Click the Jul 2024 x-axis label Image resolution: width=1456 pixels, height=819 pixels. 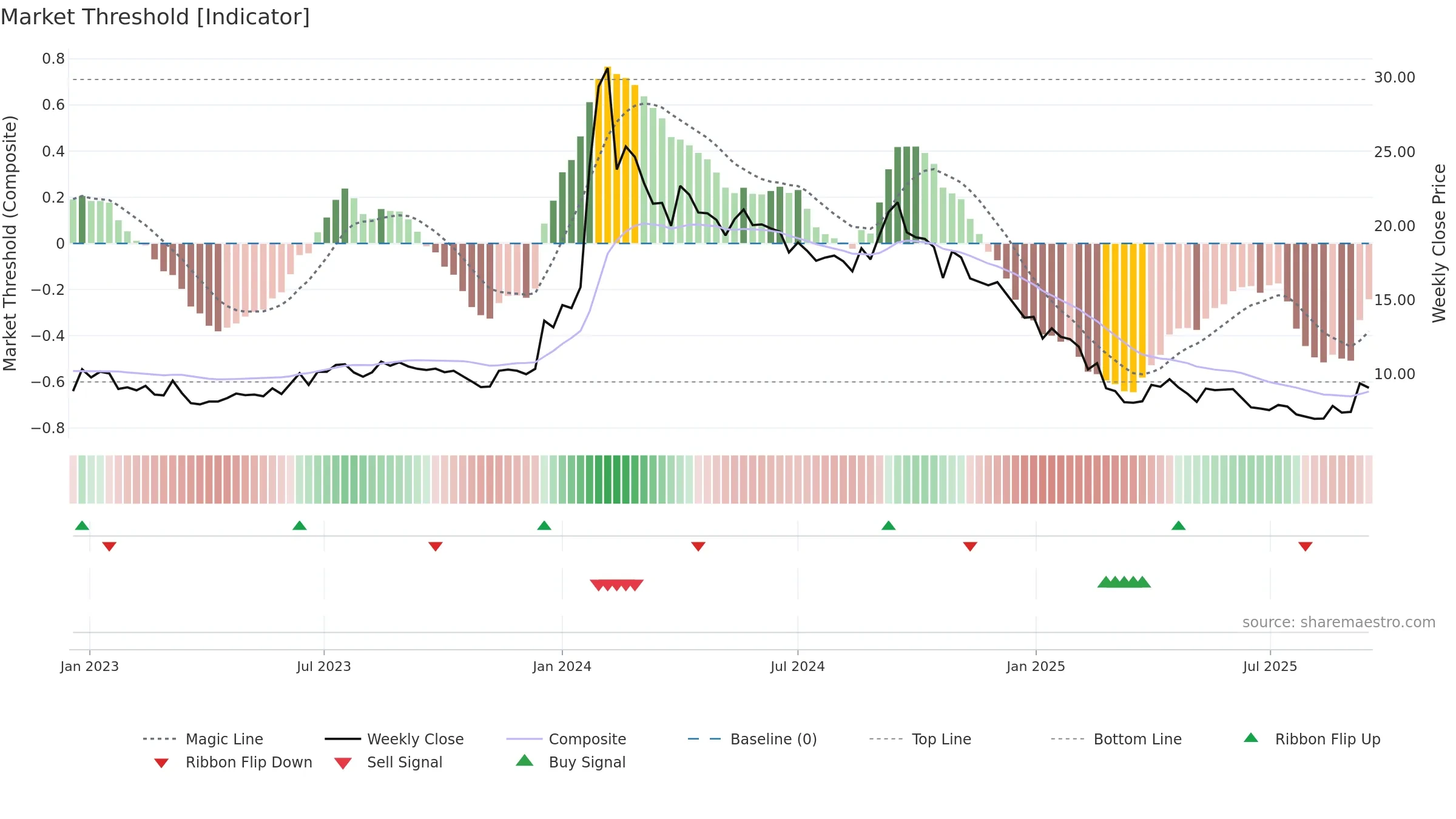(x=798, y=667)
